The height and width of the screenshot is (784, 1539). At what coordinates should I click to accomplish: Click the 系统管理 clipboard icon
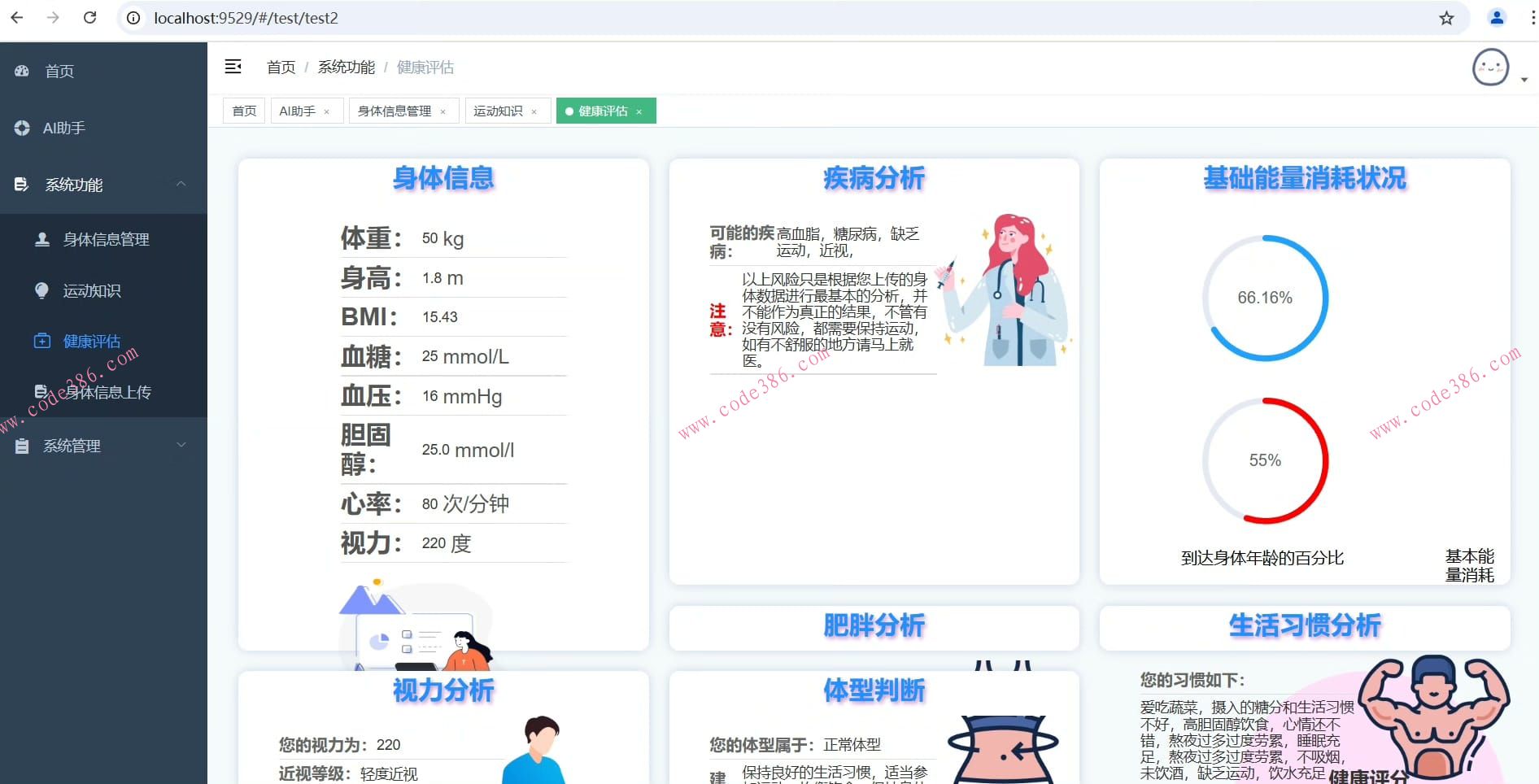point(20,446)
